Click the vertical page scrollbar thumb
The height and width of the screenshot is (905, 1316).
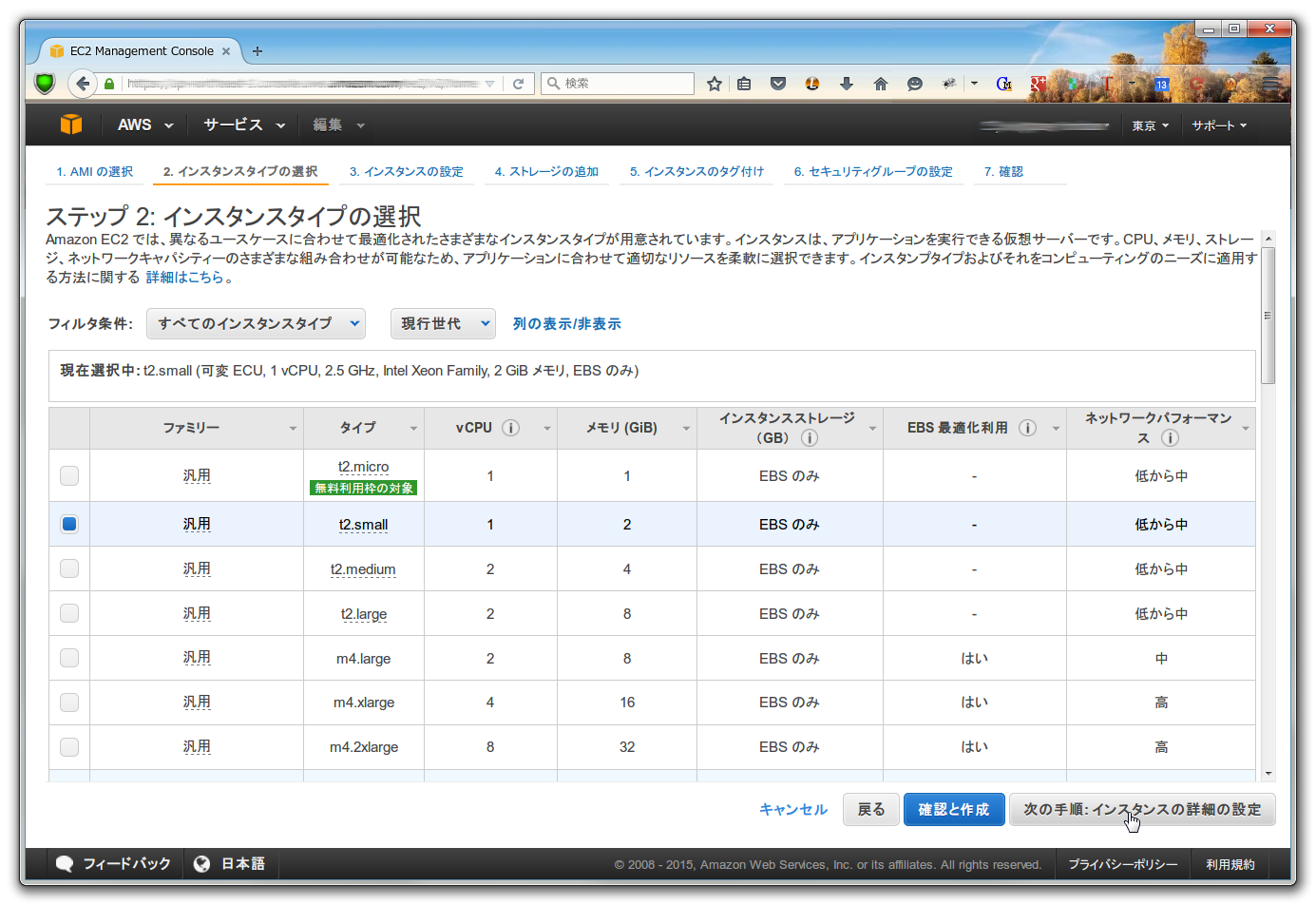coord(1268,316)
